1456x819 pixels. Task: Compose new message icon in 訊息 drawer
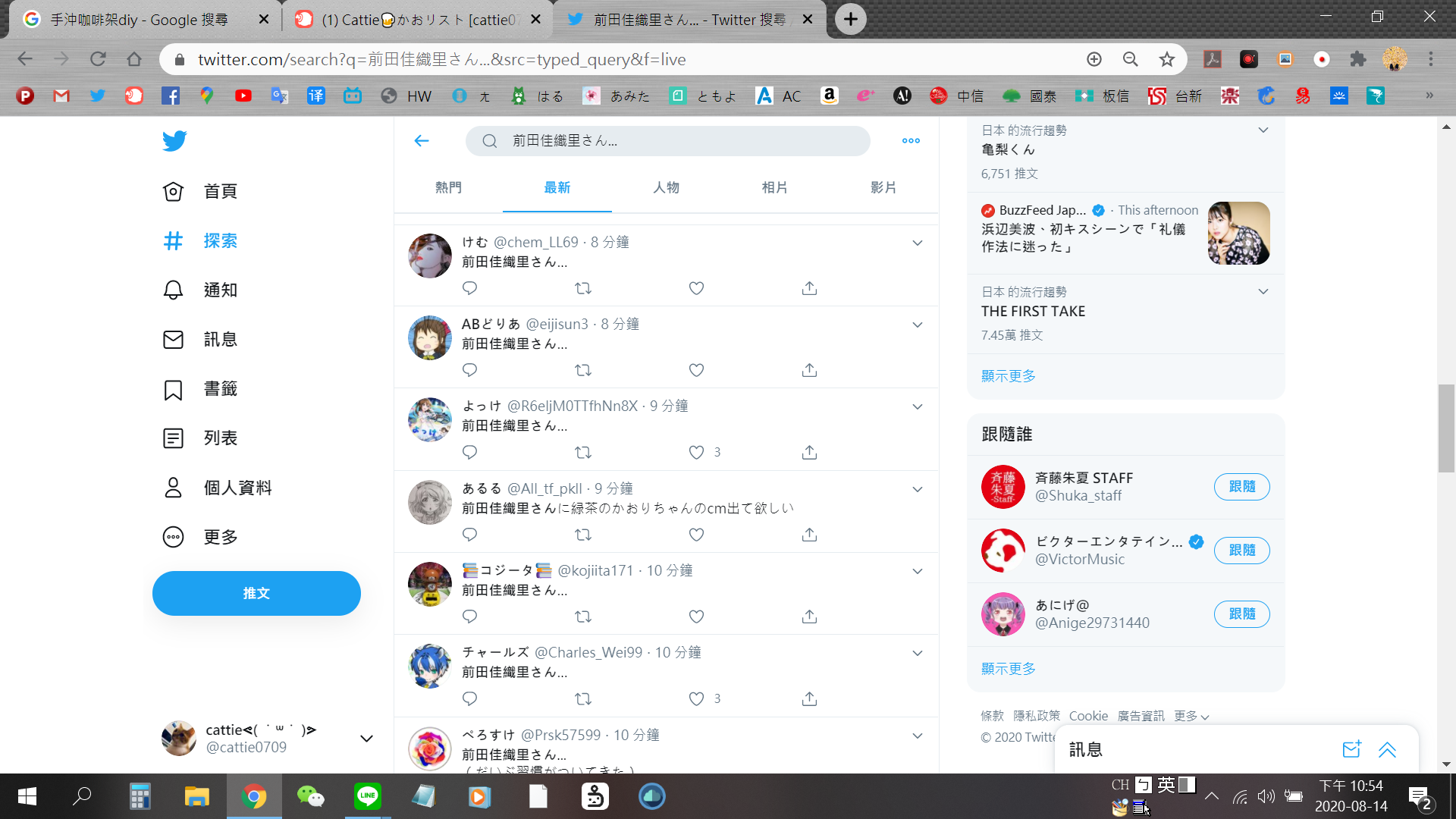1351,749
